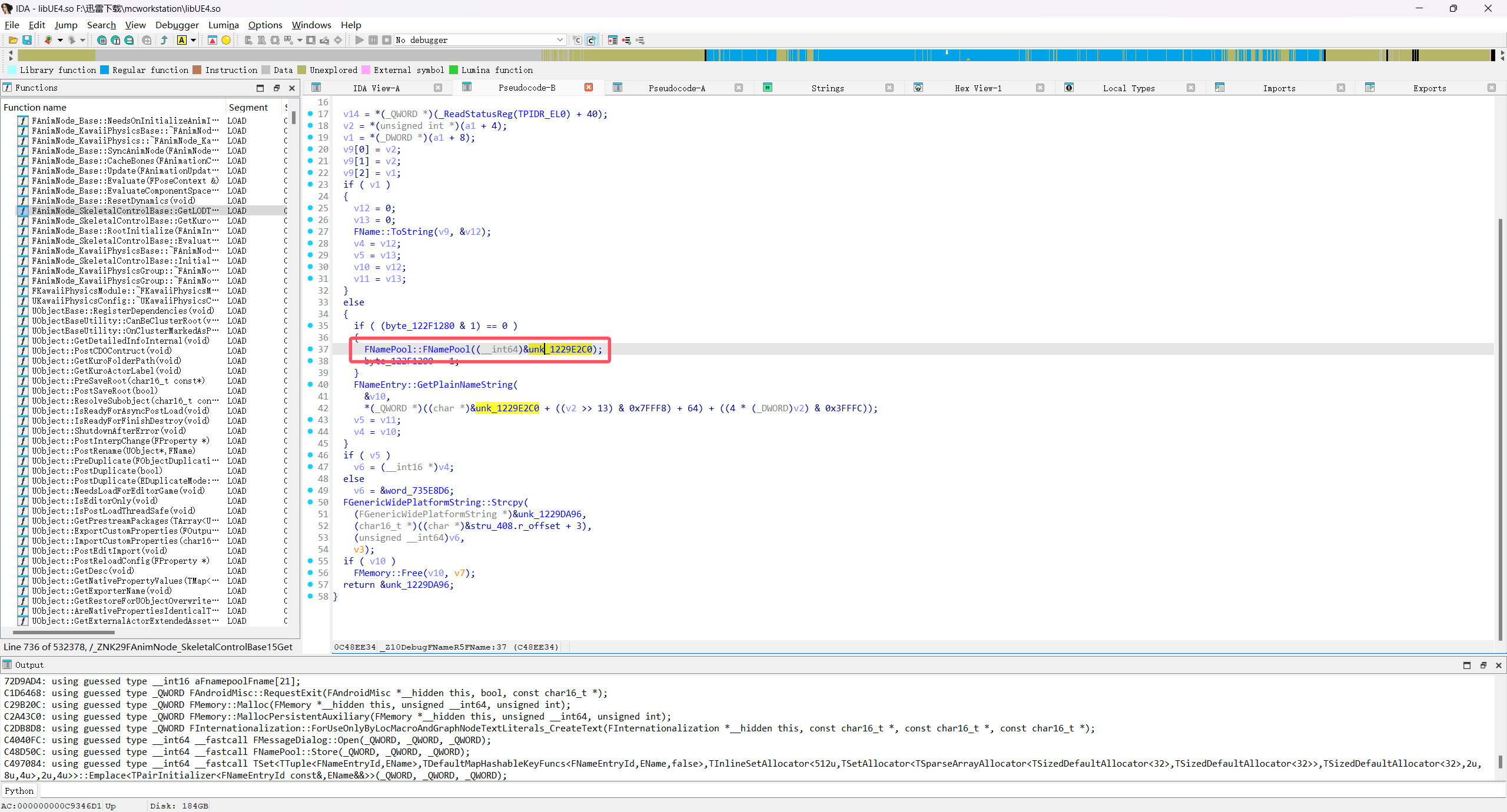
Task: Click the highlighted C refresh toolbar icon
Action: click(x=592, y=40)
